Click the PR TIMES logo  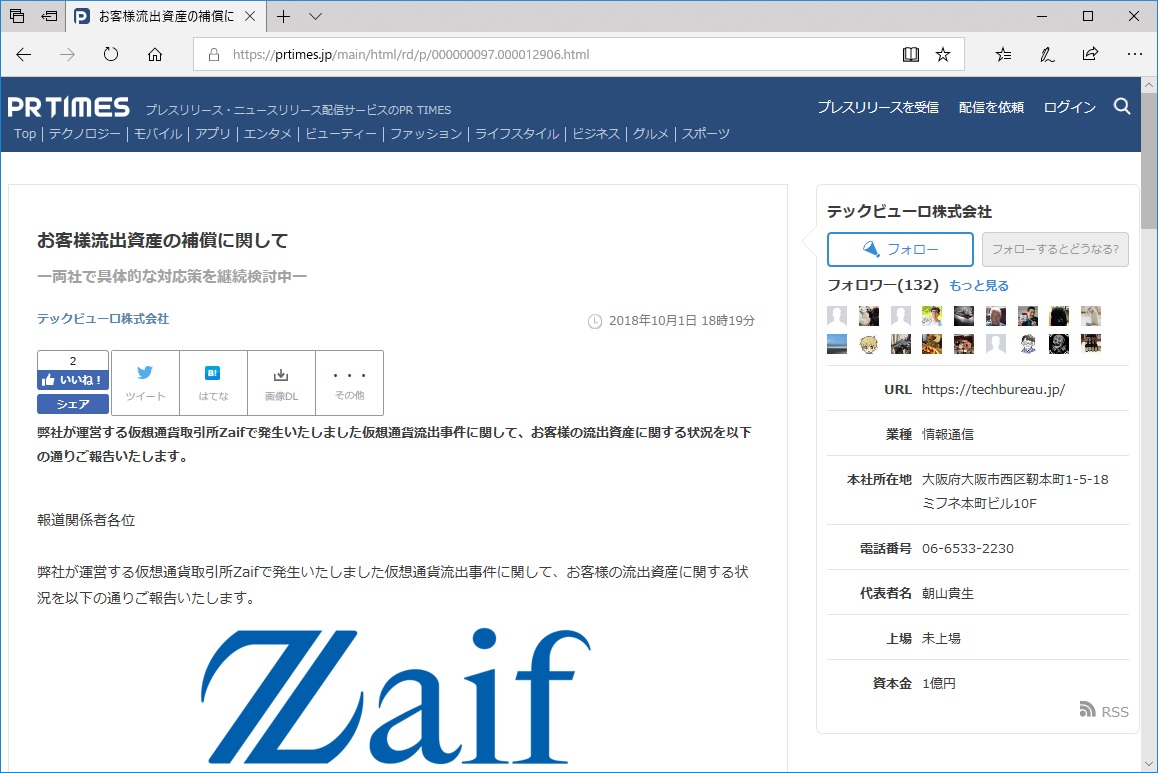pyautogui.click(x=69, y=106)
